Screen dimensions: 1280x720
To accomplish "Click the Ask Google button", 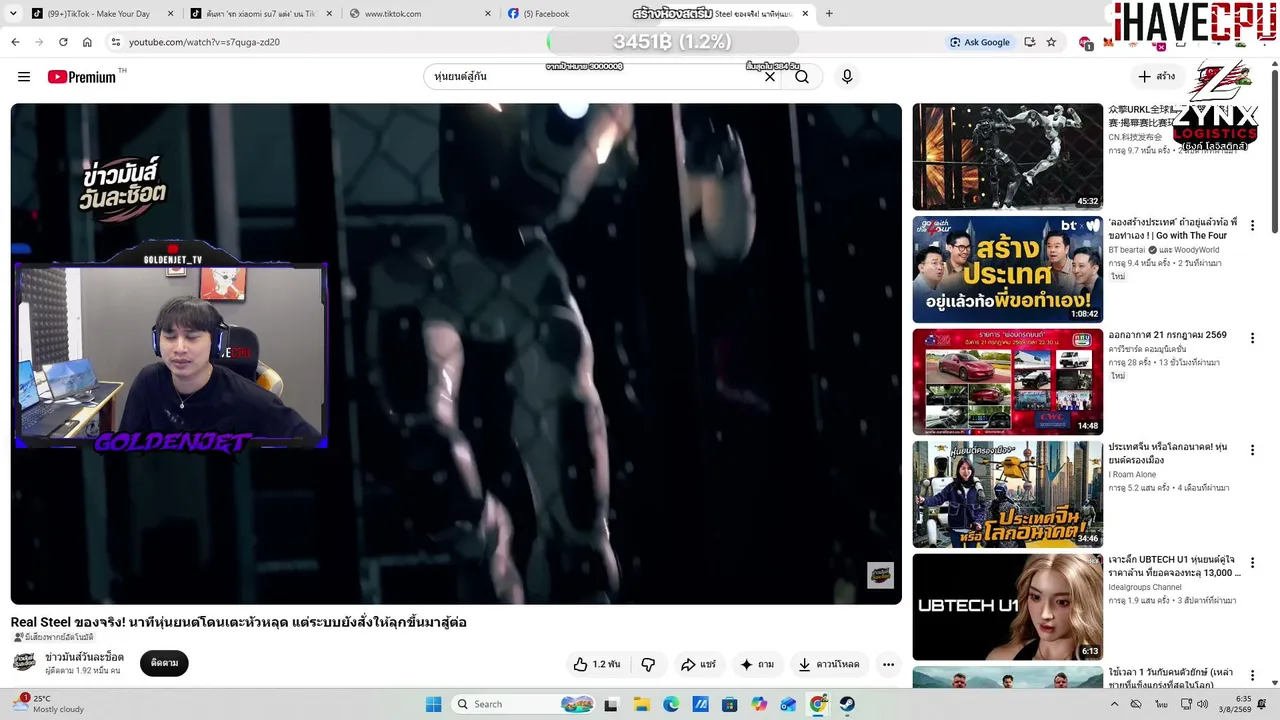I will pyautogui.click(x=980, y=42).
